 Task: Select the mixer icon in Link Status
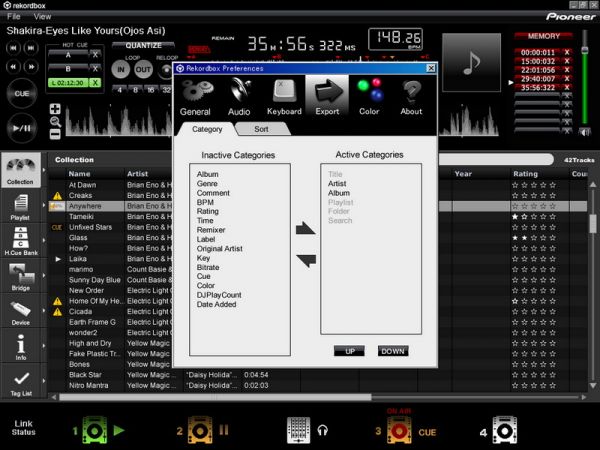click(298, 430)
